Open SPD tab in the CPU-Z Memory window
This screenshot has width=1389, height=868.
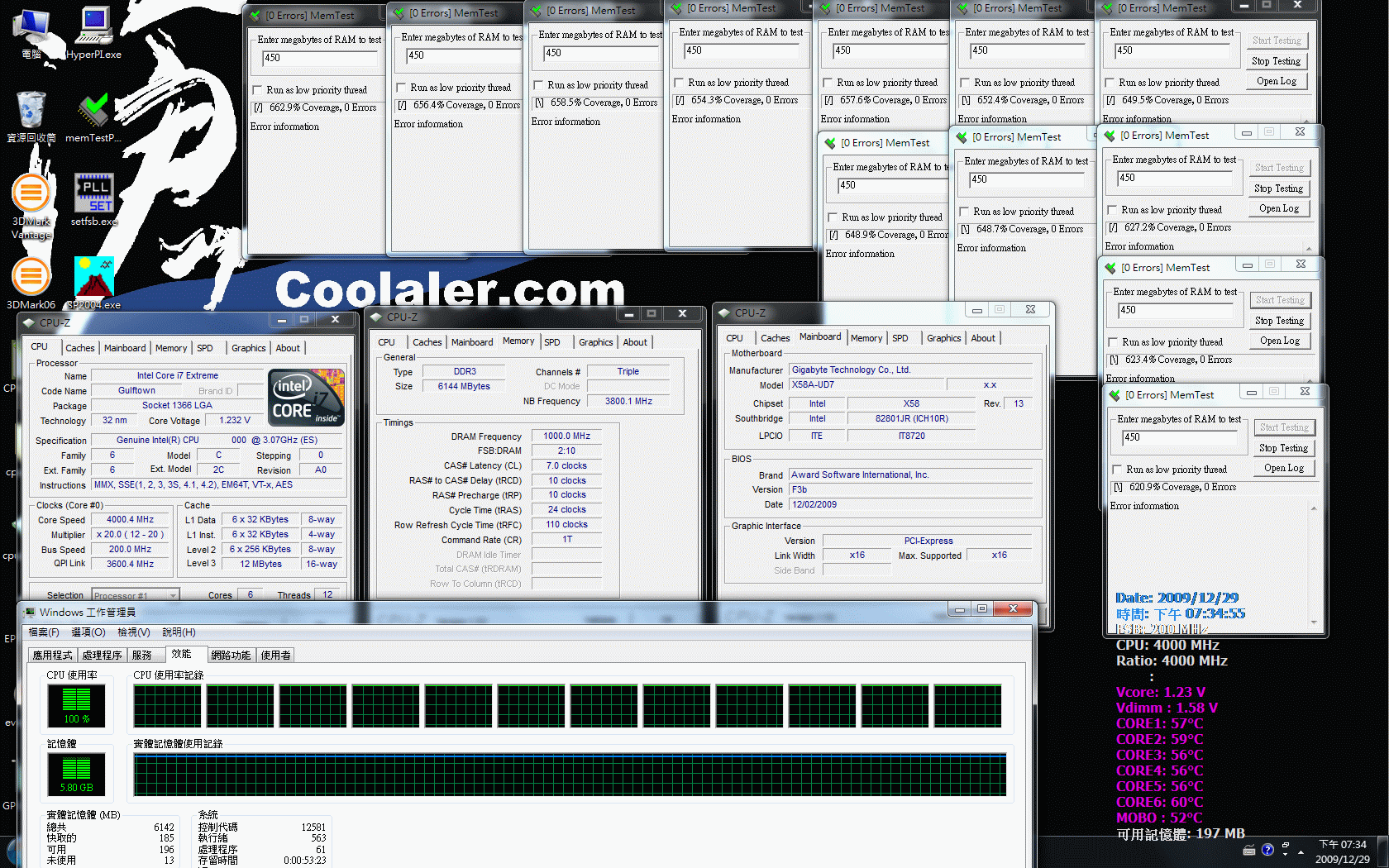tap(552, 342)
